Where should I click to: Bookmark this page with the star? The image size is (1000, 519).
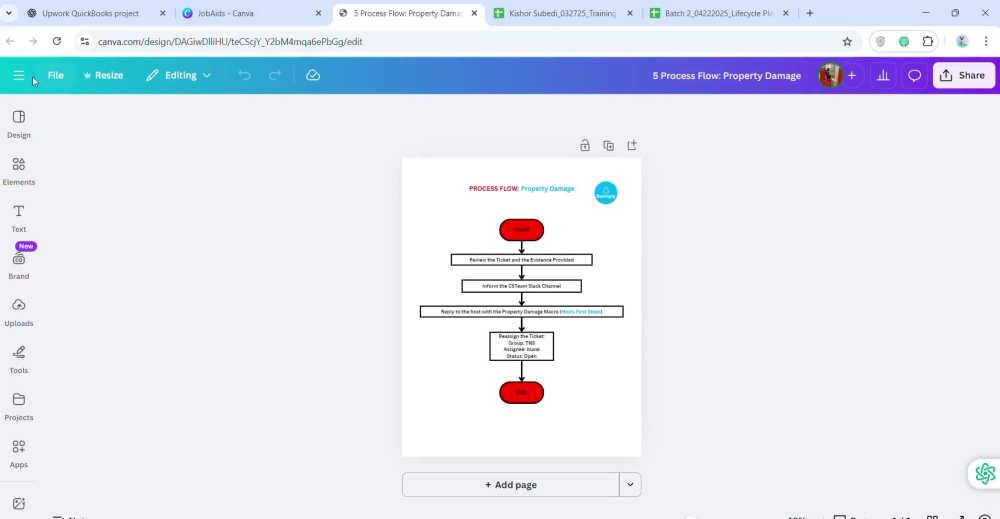(847, 41)
